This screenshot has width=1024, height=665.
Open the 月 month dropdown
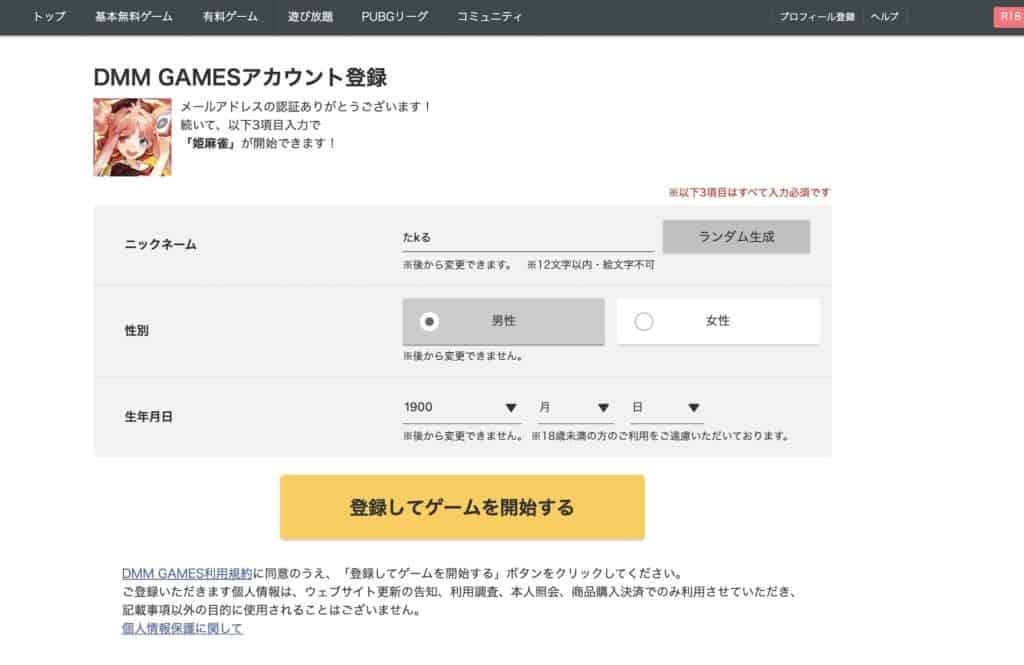575,408
